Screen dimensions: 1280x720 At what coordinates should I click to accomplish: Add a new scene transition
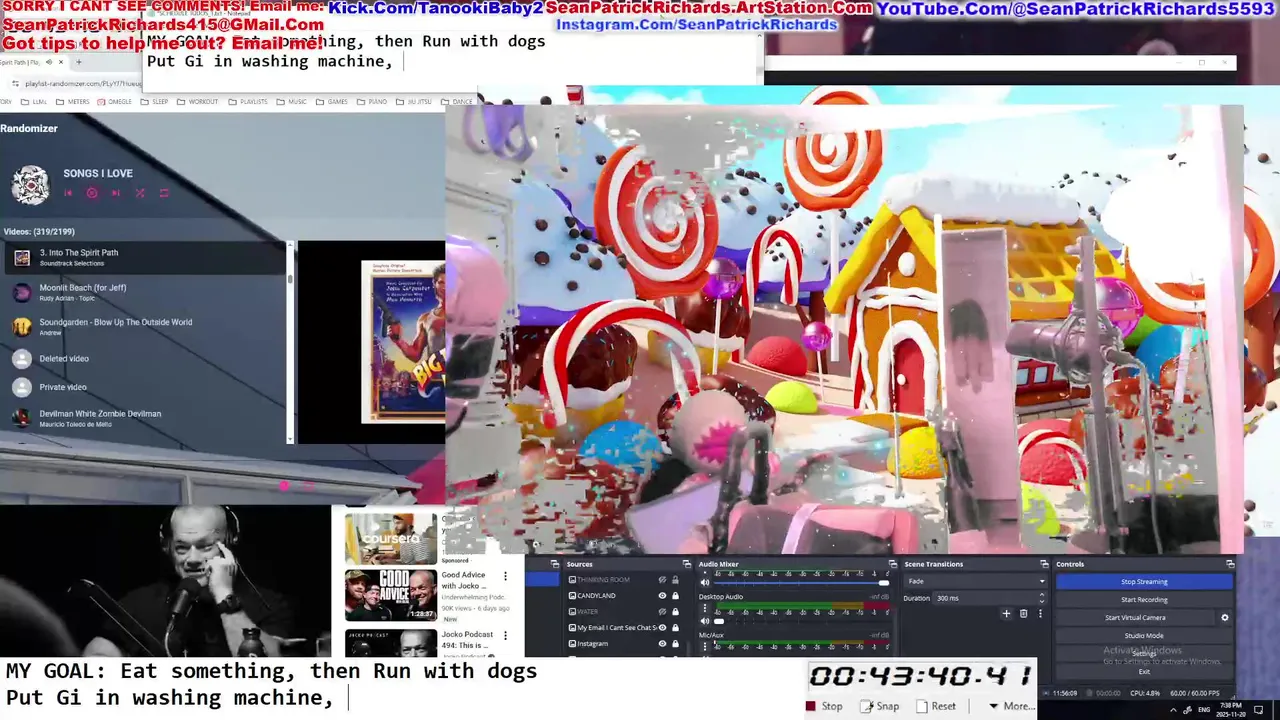[1006, 613]
